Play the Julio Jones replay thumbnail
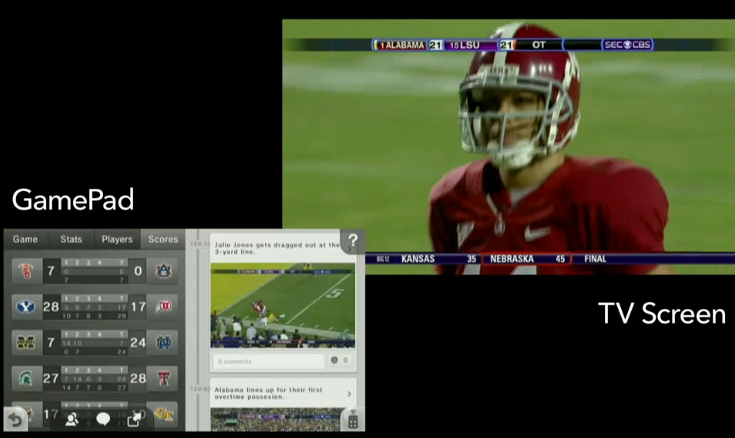 click(282, 304)
